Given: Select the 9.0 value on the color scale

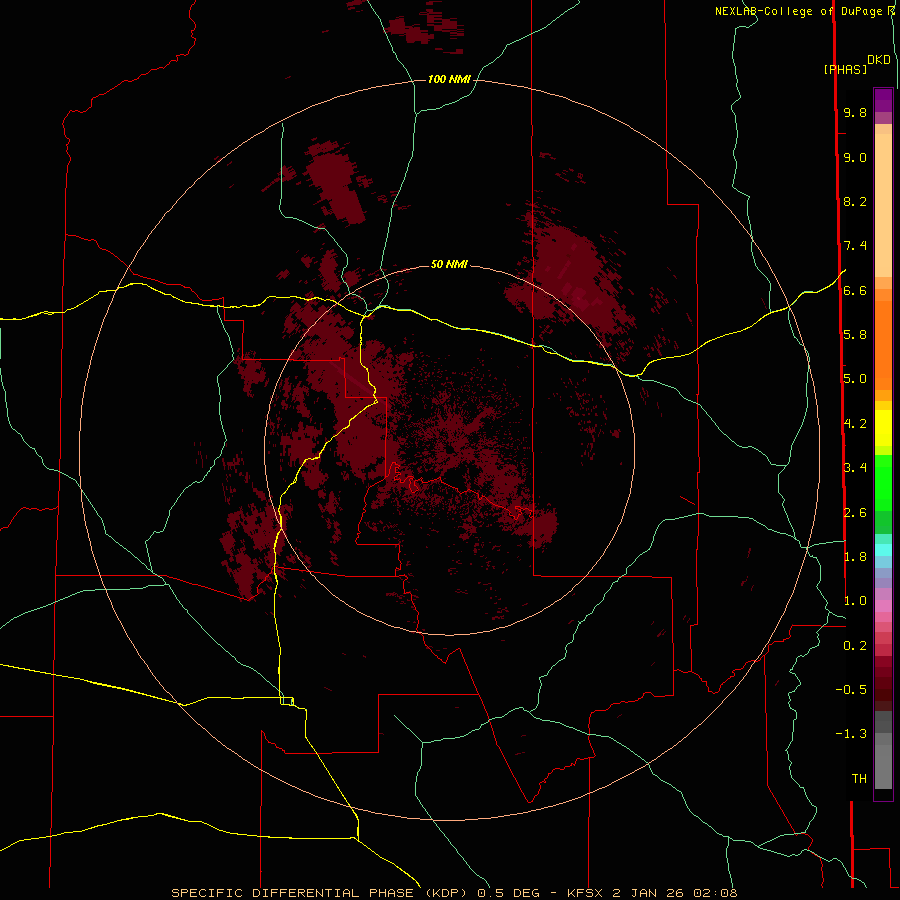Looking at the screenshot, I should (x=855, y=158).
